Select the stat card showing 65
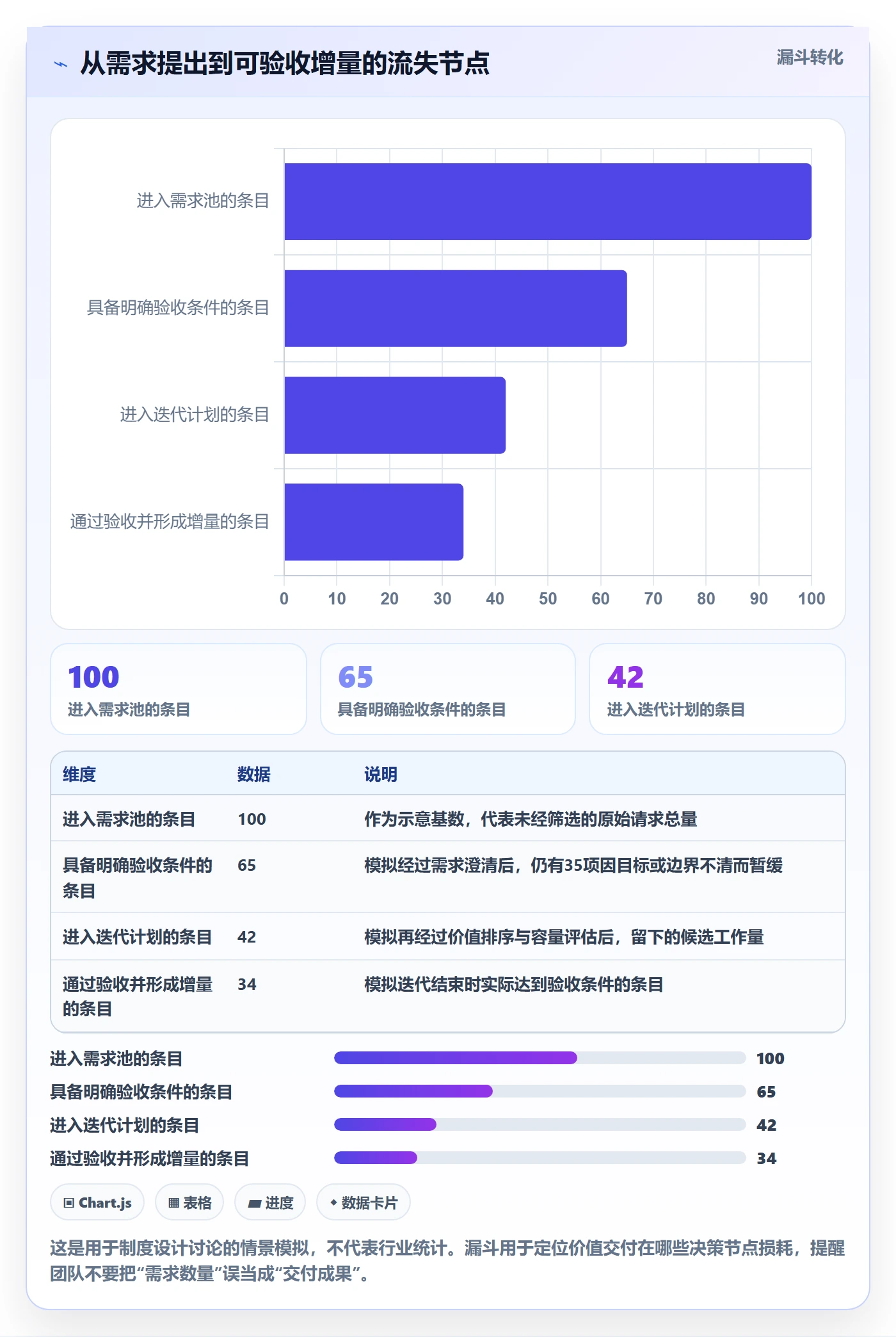The image size is (896, 1337). click(x=448, y=689)
